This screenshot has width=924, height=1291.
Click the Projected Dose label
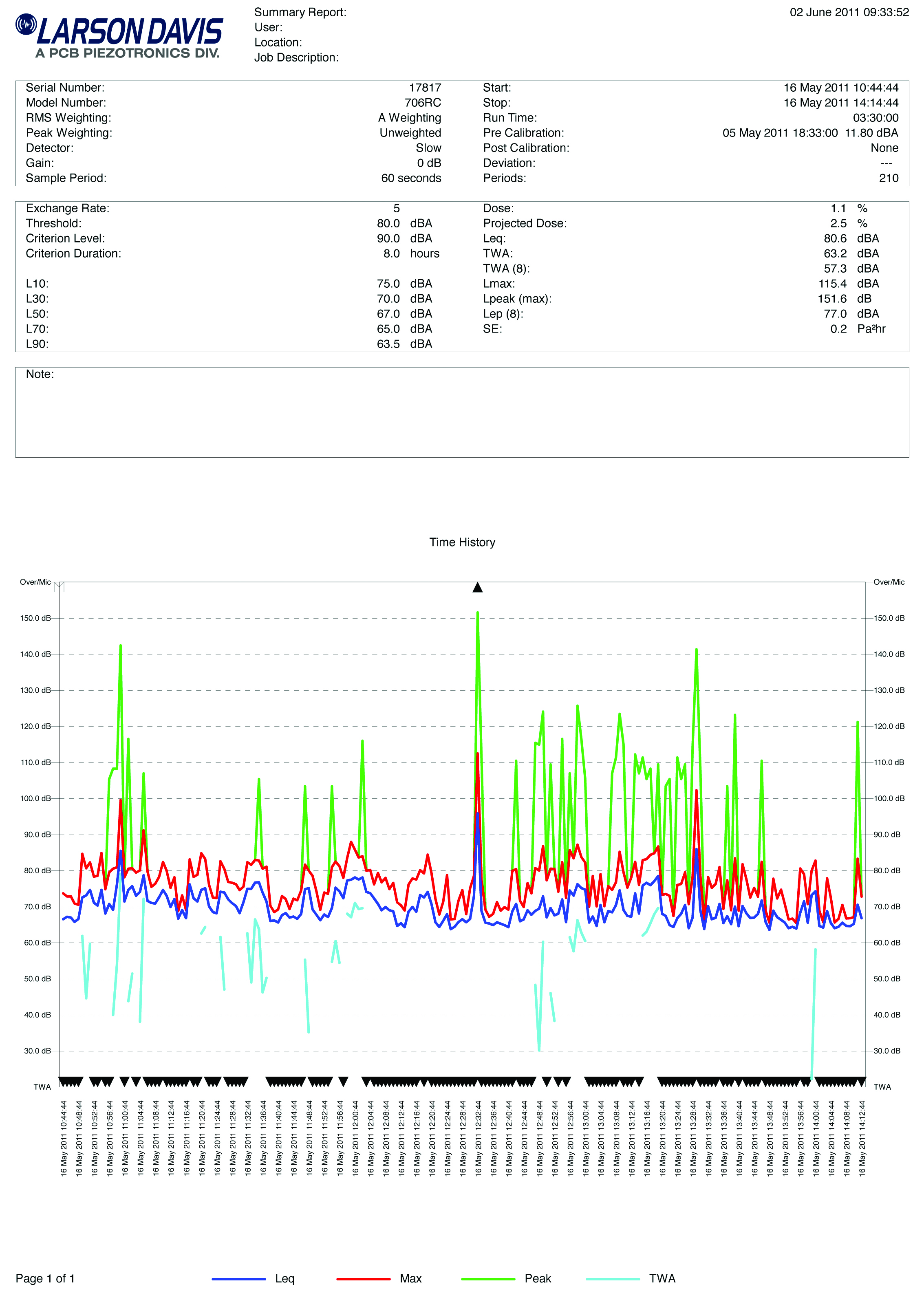pos(525,223)
